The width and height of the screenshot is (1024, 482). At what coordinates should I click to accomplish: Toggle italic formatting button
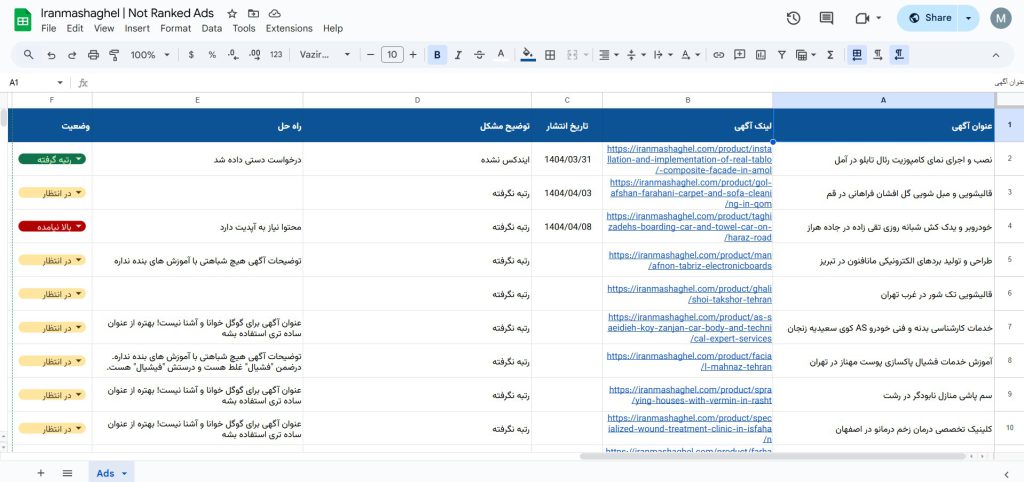[458, 55]
